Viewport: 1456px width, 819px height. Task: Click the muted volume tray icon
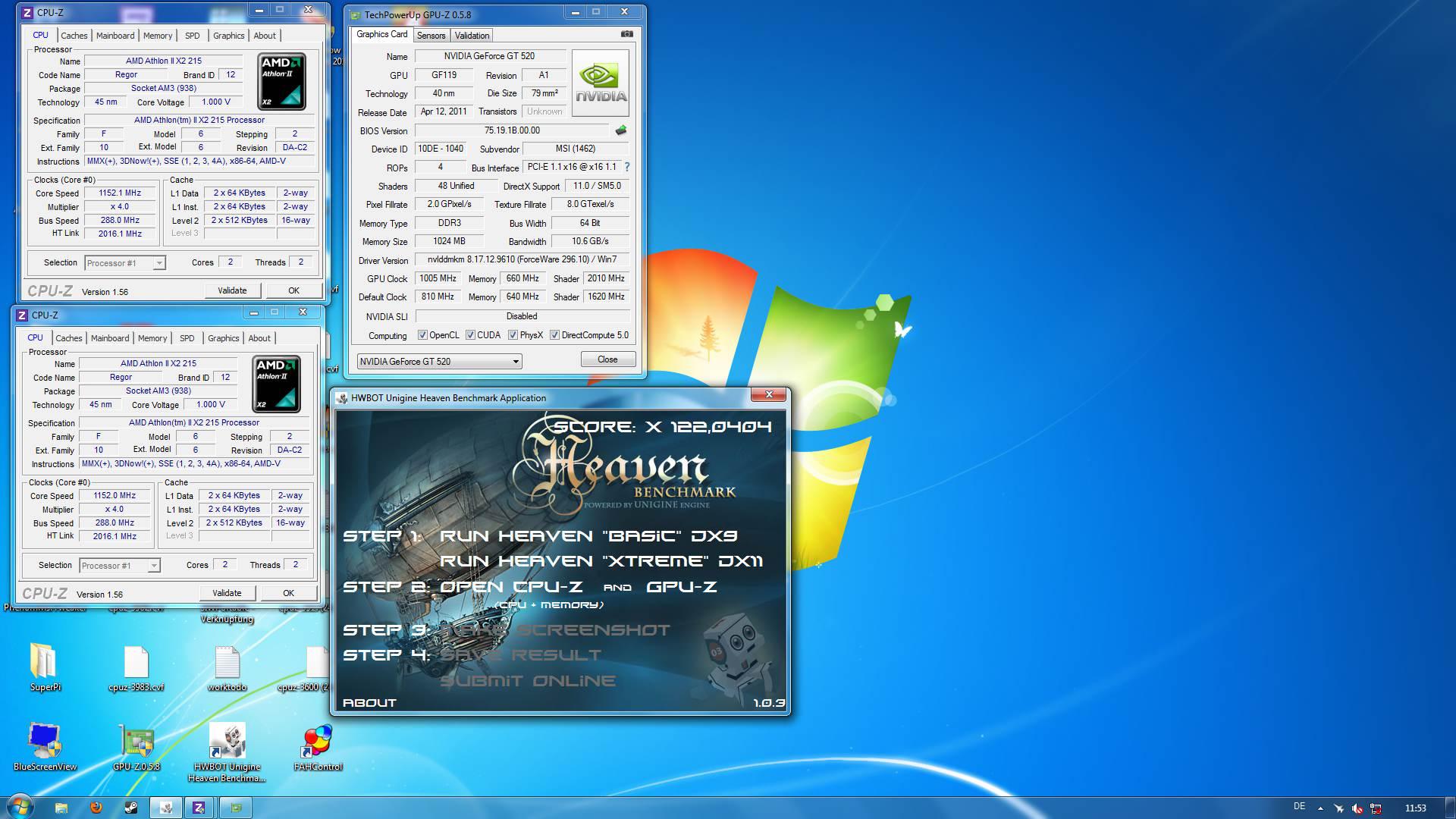[1357, 808]
